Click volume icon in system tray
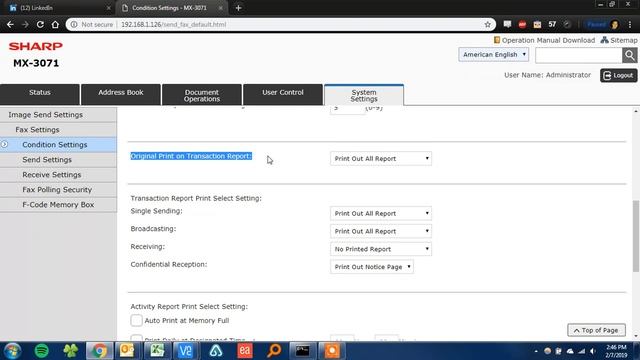The width and height of the screenshot is (640, 360). coord(593,351)
